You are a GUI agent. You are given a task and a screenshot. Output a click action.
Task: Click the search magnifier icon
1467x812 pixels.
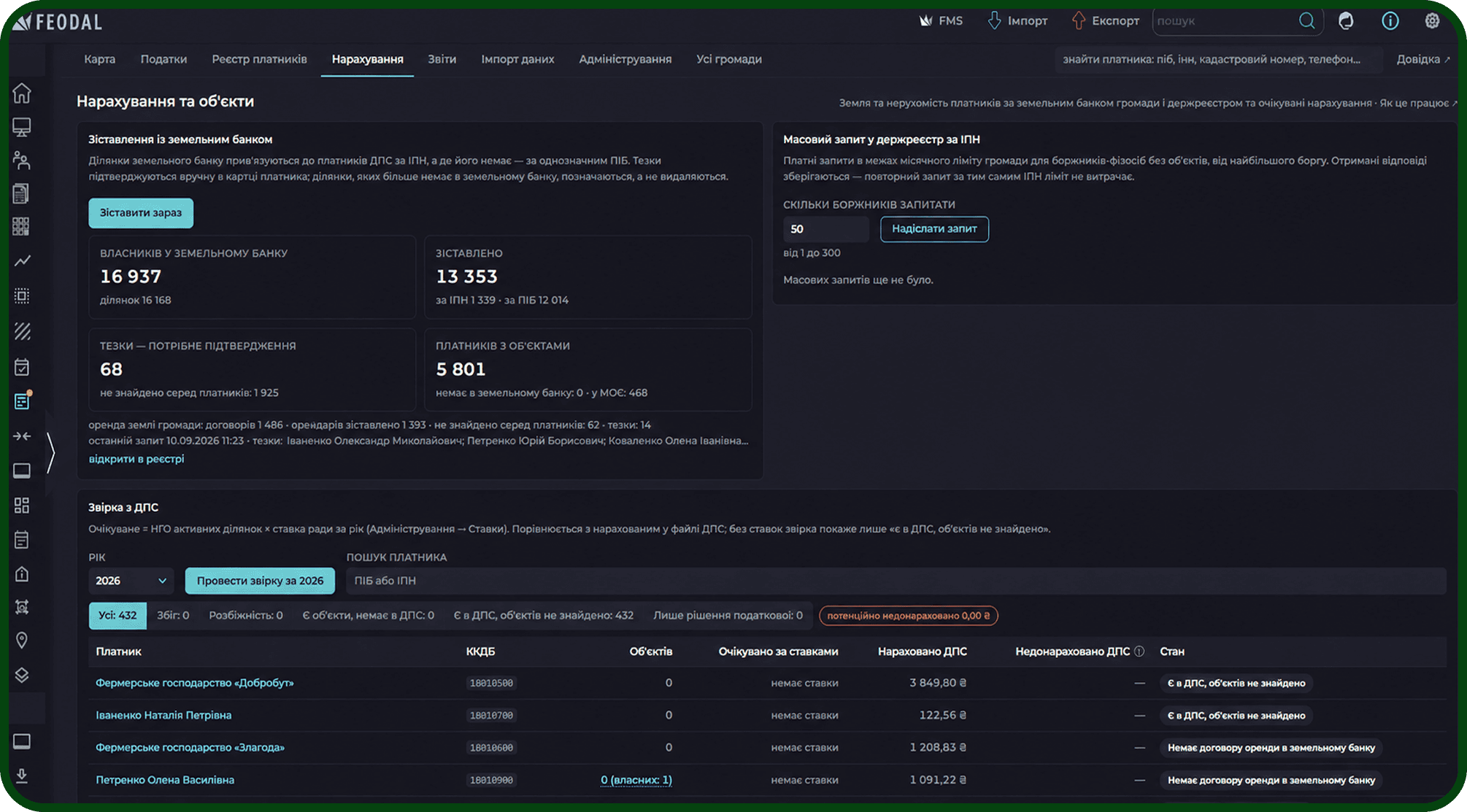[x=1306, y=20]
